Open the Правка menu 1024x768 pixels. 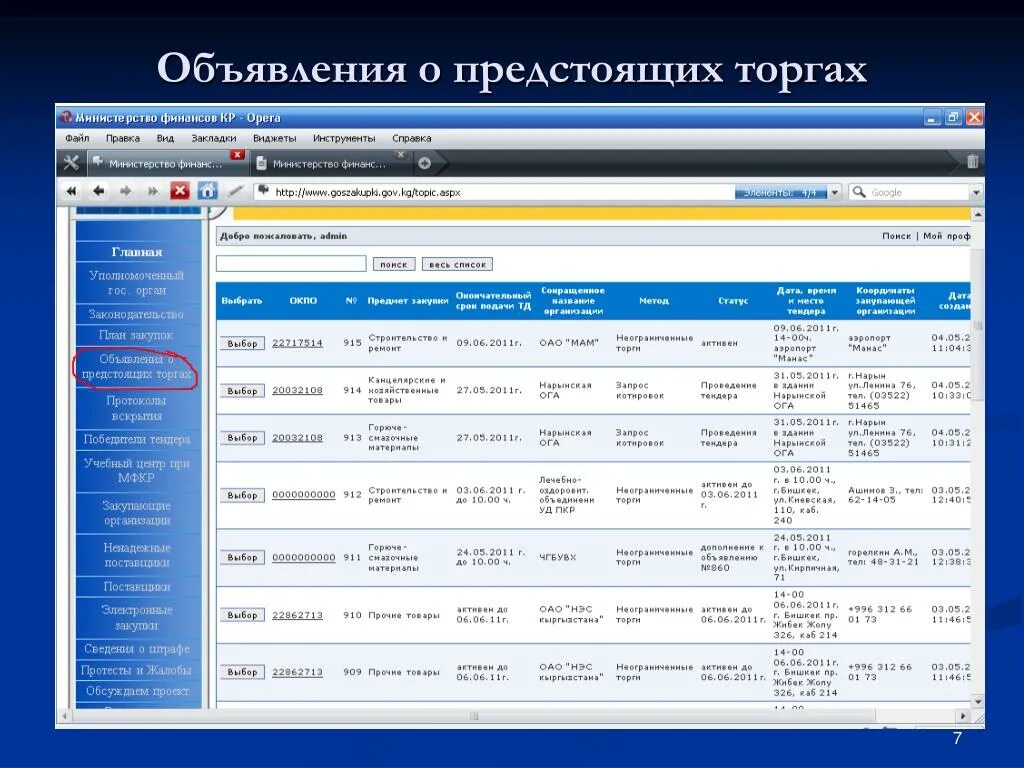[123, 138]
